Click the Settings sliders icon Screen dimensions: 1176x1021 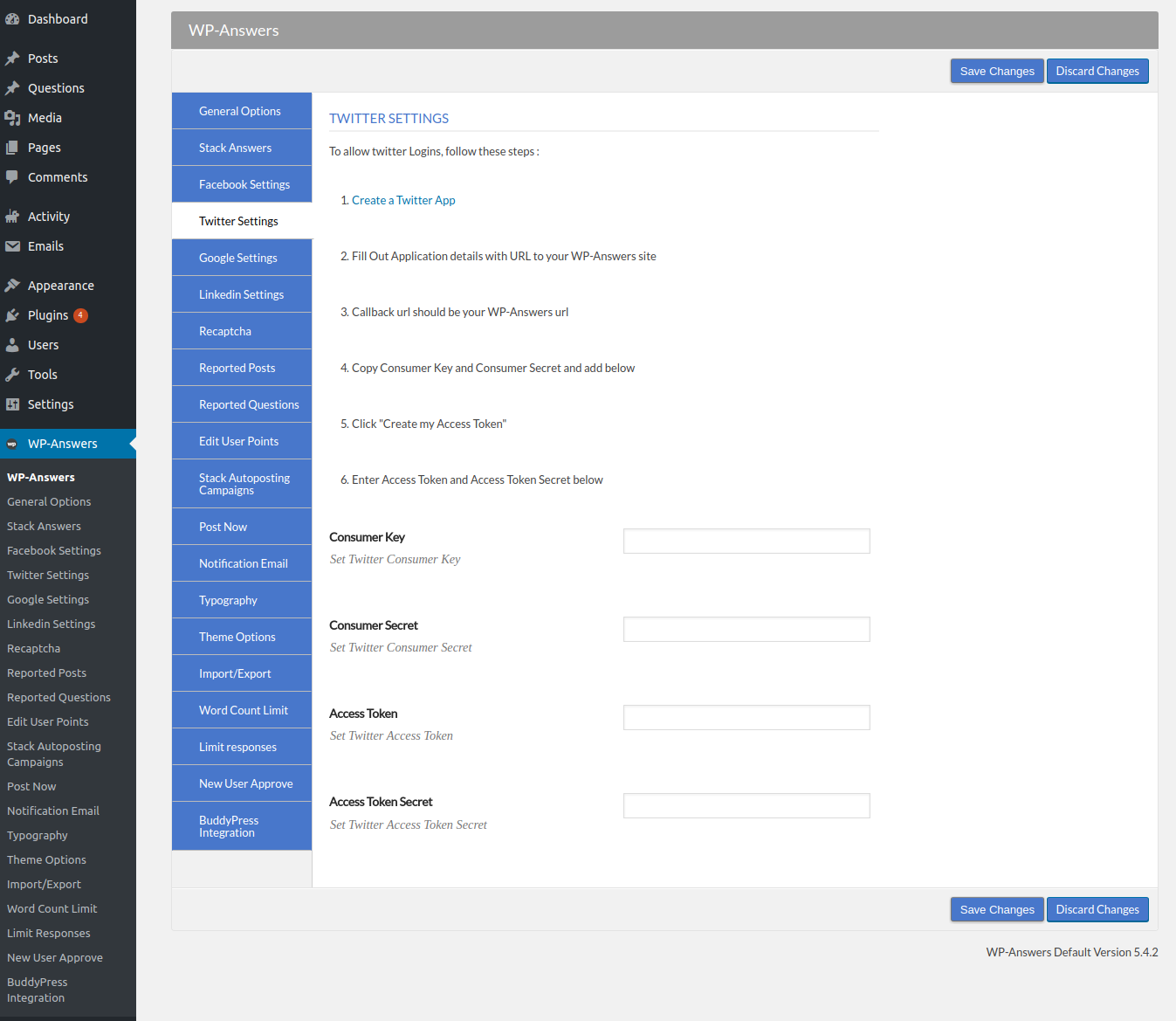coord(12,404)
